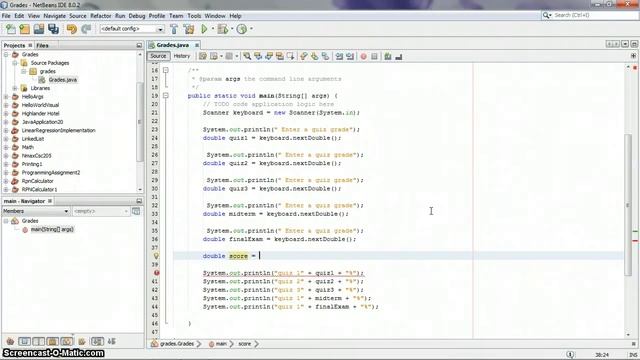Select the Grades.java editor tab

click(x=172, y=45)
